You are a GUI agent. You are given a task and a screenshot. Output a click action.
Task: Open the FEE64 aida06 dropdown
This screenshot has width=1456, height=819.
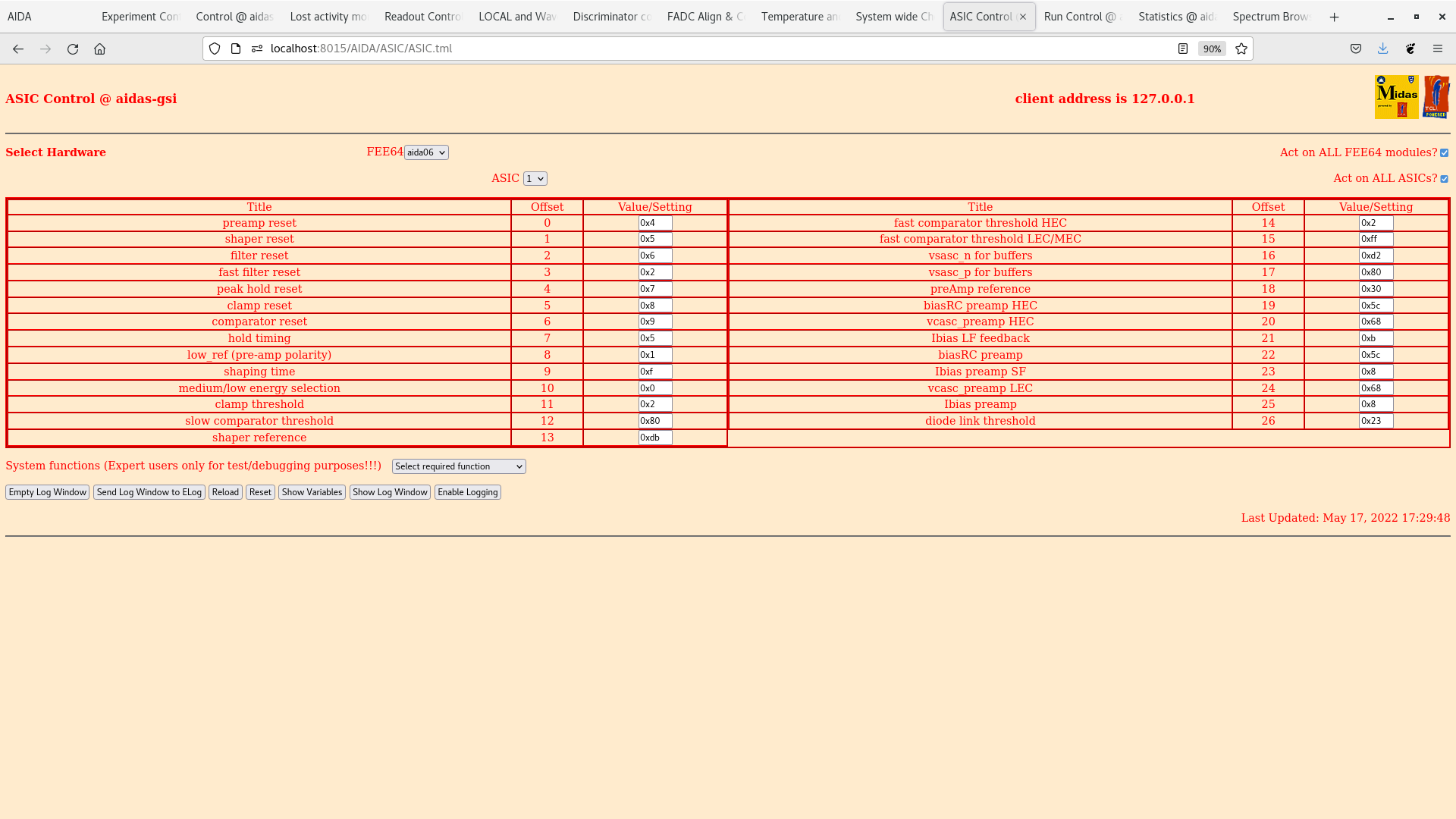pos(426,152)
